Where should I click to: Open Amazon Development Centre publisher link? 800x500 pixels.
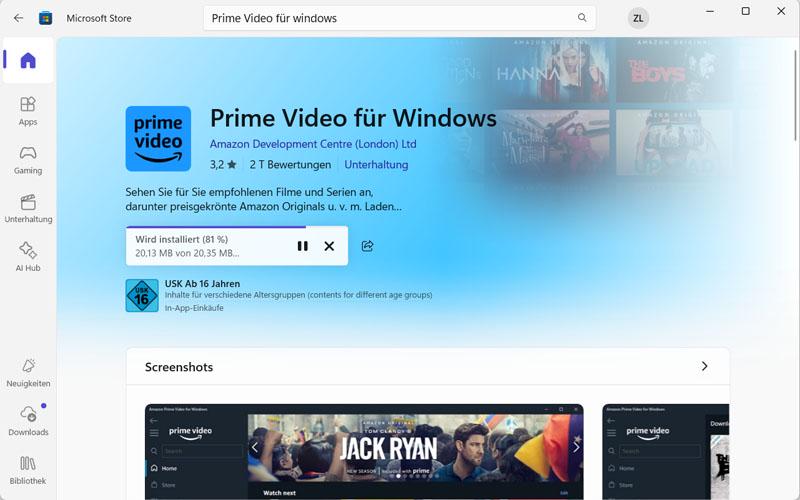pyautogui.click(x=313, y=144)
